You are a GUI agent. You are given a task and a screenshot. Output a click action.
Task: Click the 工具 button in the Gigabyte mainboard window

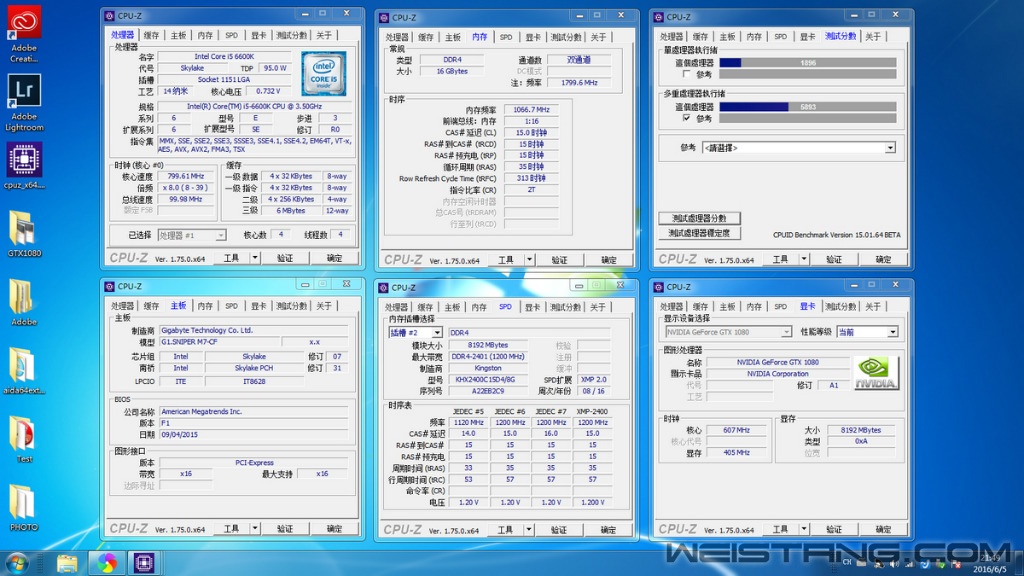[232, 528]
